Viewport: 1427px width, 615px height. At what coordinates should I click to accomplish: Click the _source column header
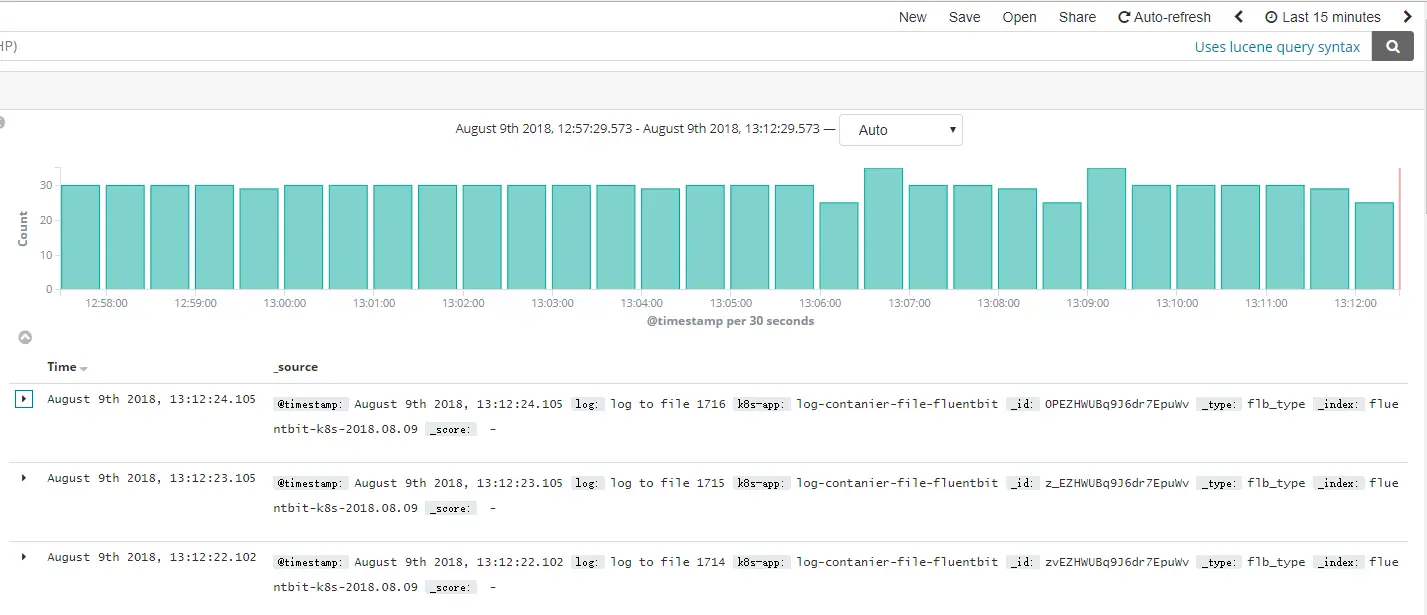296,367
